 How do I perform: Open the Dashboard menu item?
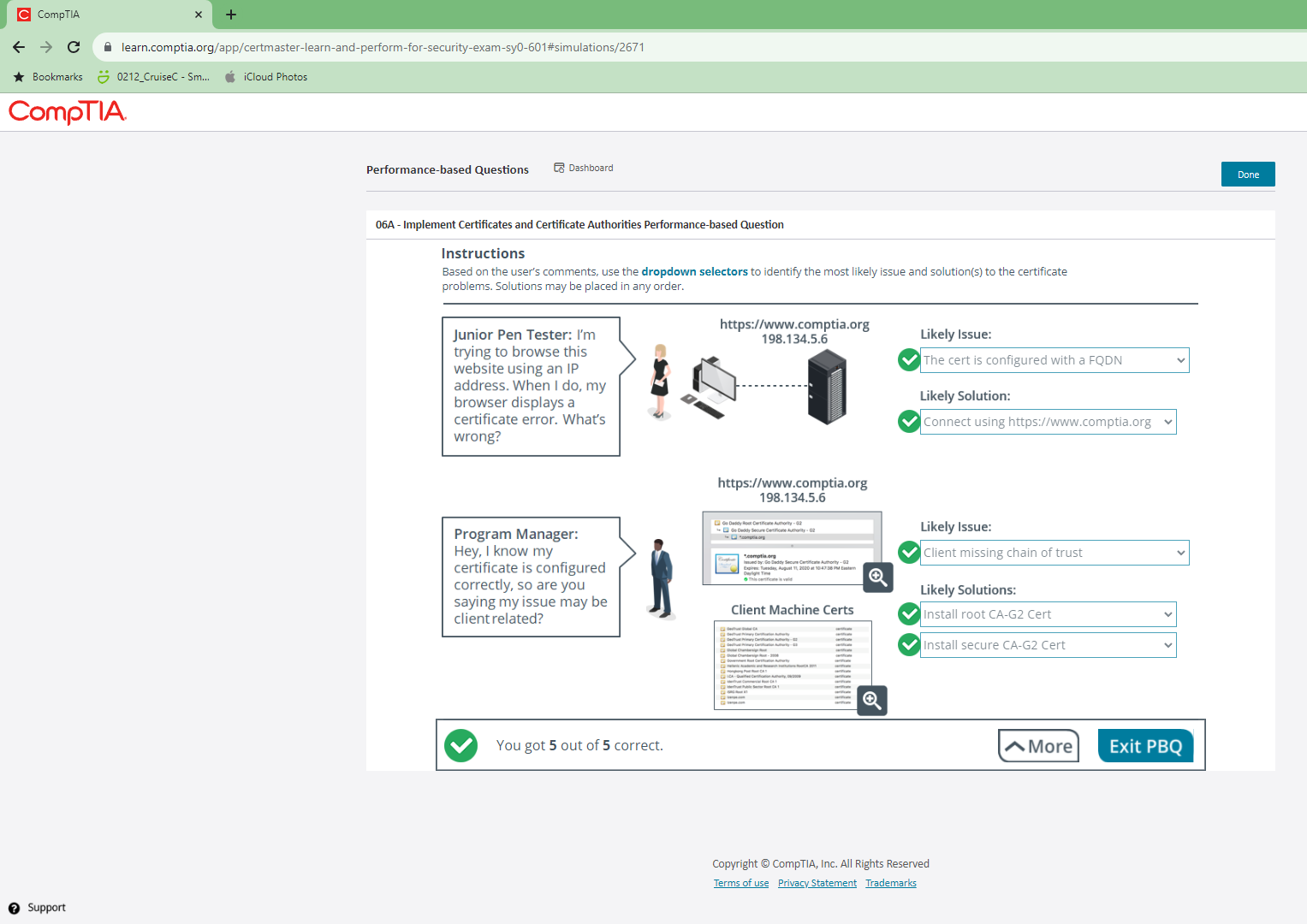[584, 168]
